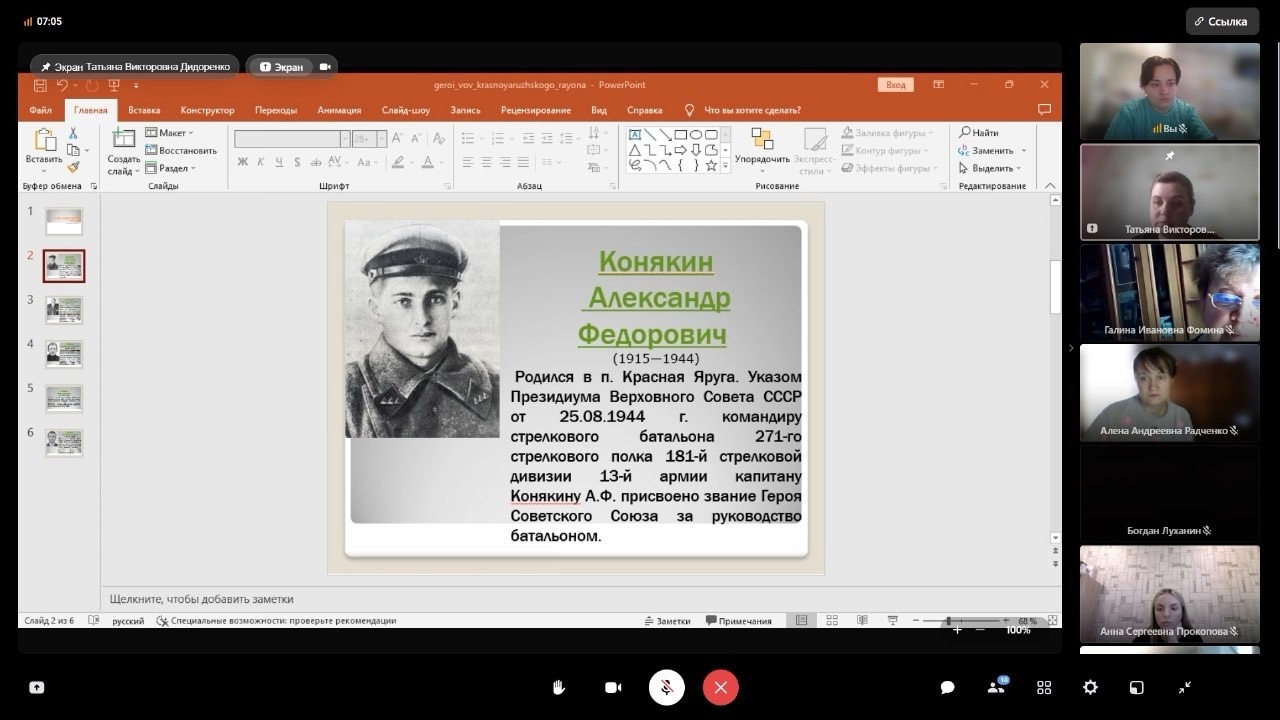Zoom in shared screen with plus button
The image size is (1280, 720).
[x=957, y=630]
